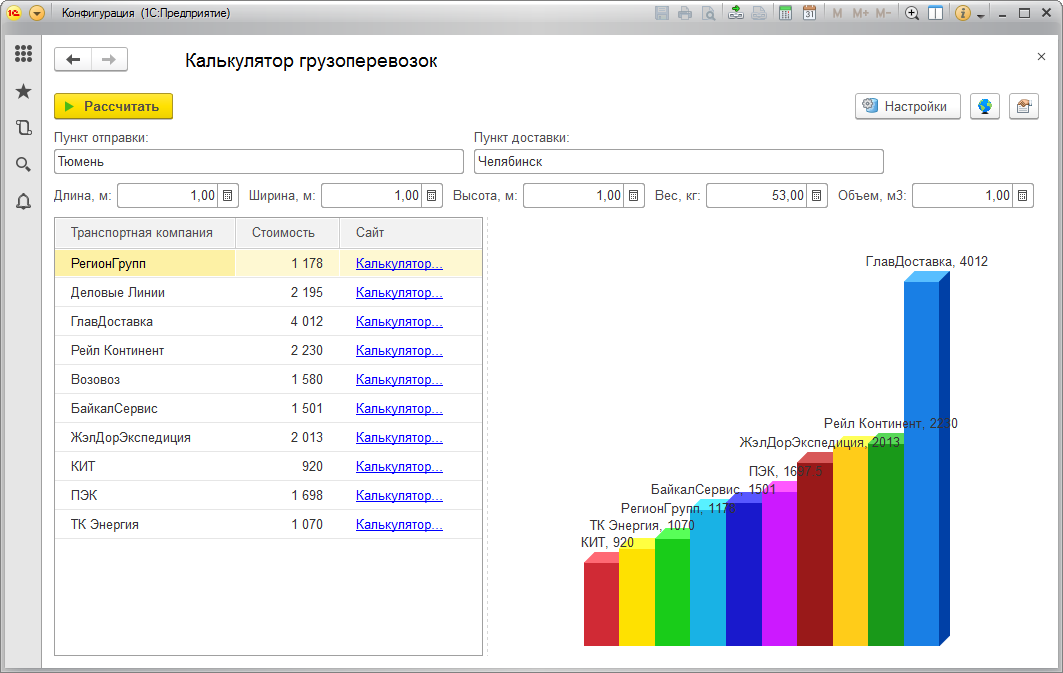
Task: Click the Рассчитать button
Action: click(113, 106)
